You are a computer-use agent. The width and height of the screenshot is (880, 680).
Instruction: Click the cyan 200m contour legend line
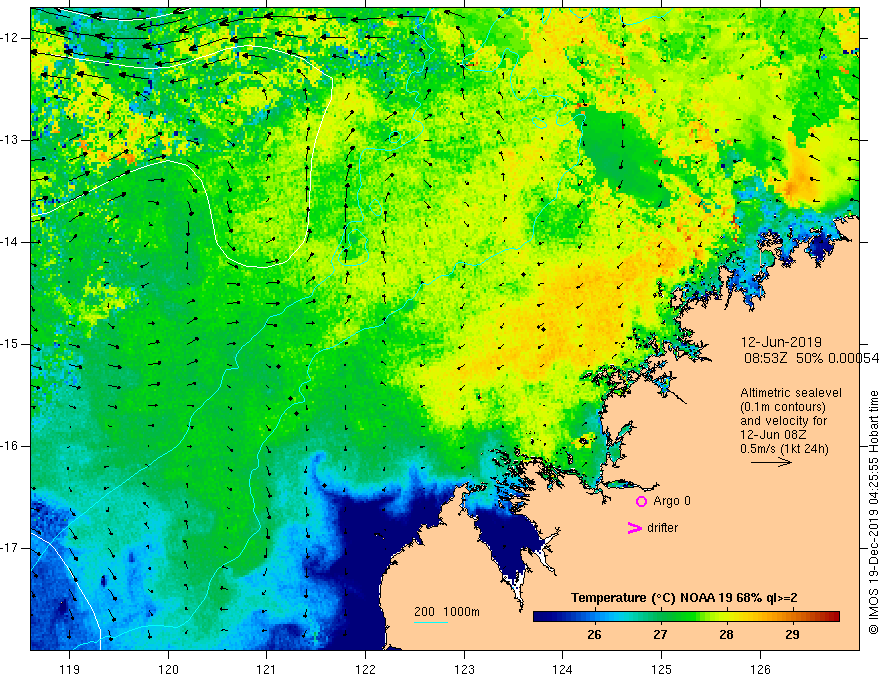431,622
